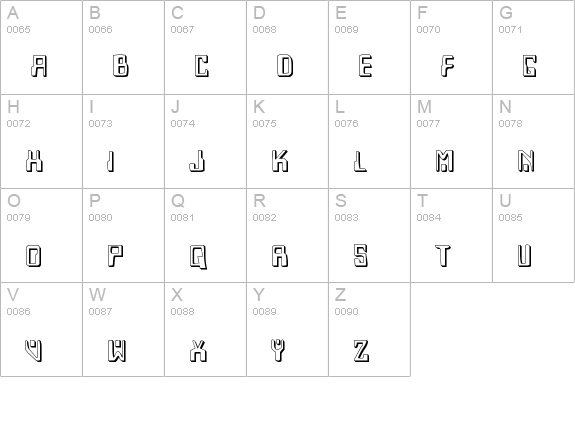Choose the W glyph cell 0087
Image resolution: width=575 pixels, height=421 pixels.
(124, 329)
